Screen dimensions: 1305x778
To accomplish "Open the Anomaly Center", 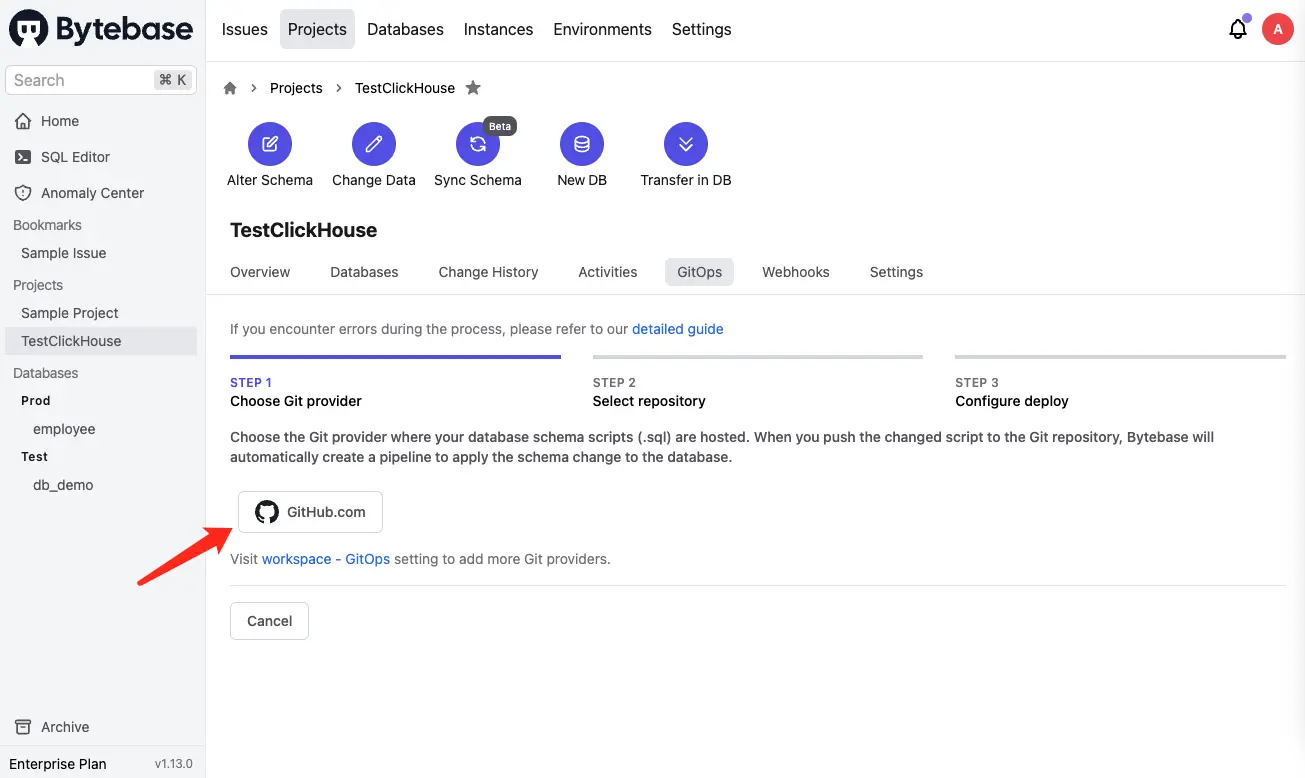I will coord(91,192).
